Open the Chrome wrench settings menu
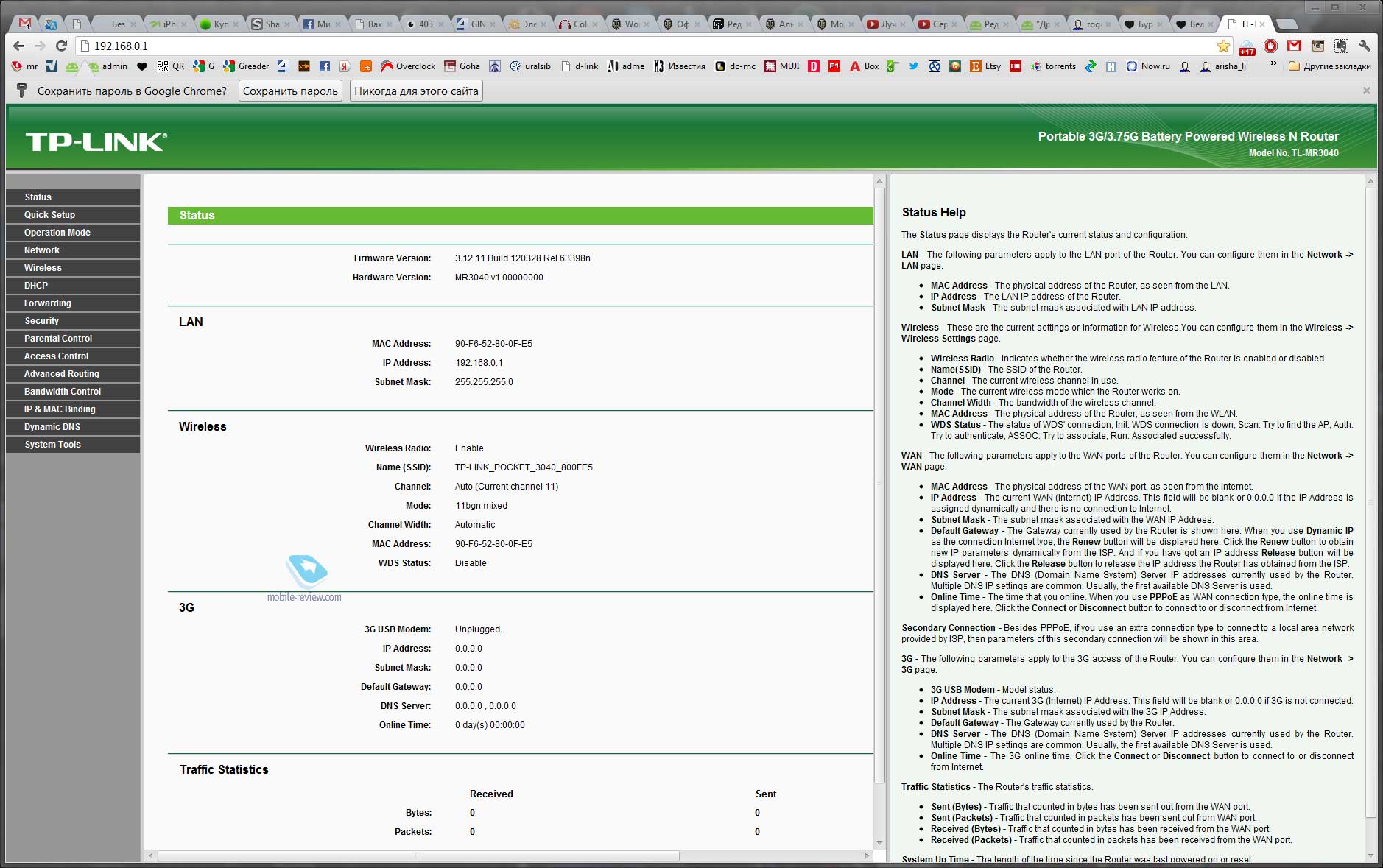This screenshot has width=1383, height=868. click(x=1365, y=46)
